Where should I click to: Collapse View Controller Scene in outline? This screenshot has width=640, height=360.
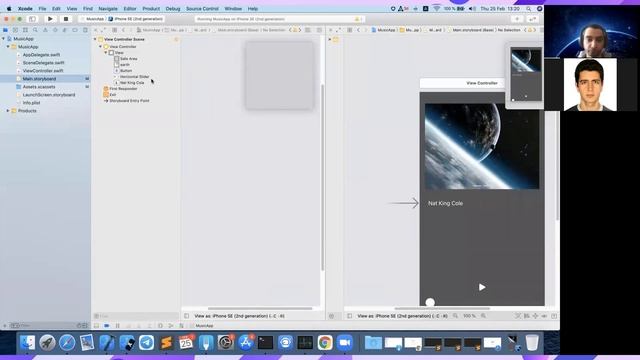[x=96, y=39]
